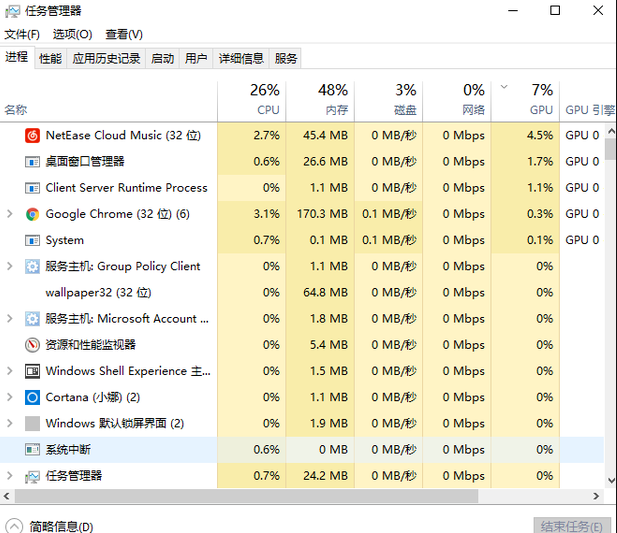The image size is (617, 533).
Task: Click the Cortana circle icon
Action: [32, 397]
